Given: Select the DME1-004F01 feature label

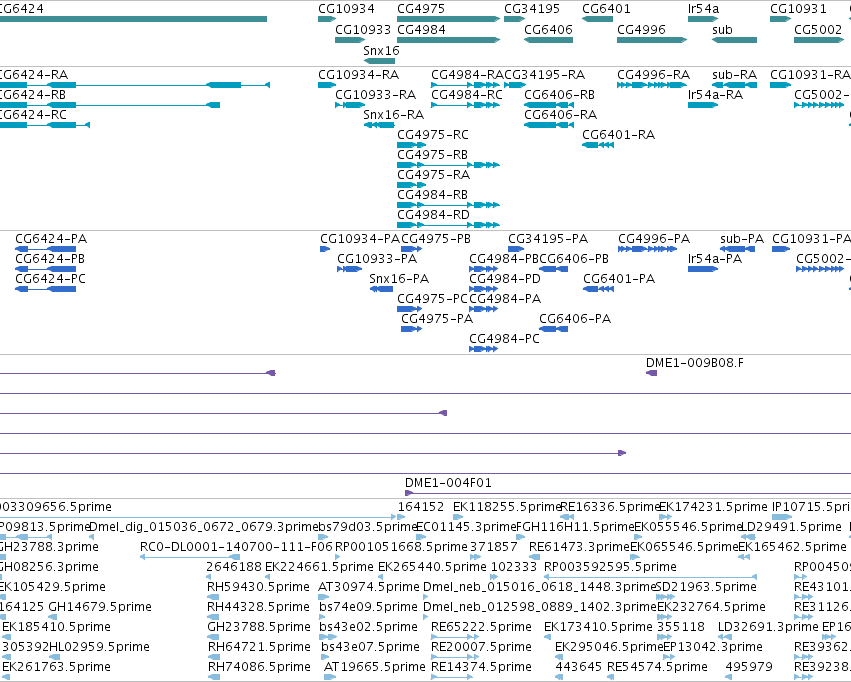Looking at the screenshot, I should click(448, 483).
